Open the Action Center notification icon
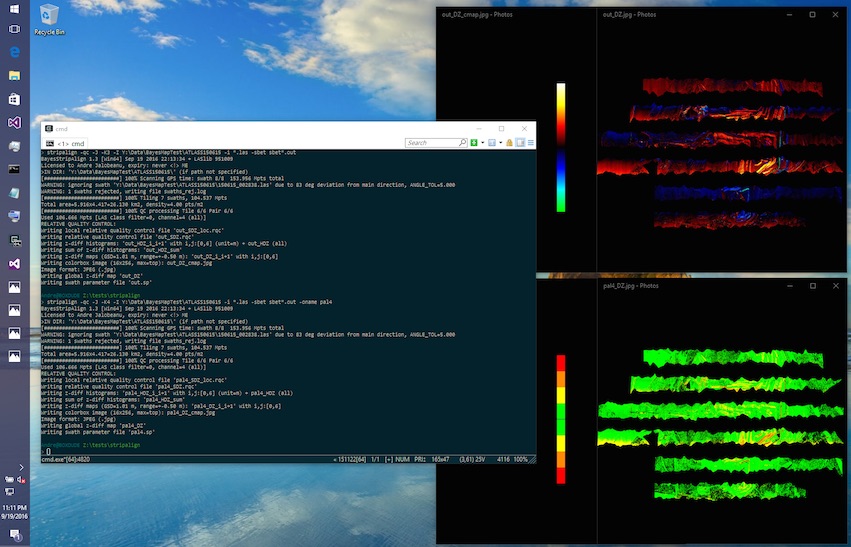 pyautogui.click(x=15, y=535)
